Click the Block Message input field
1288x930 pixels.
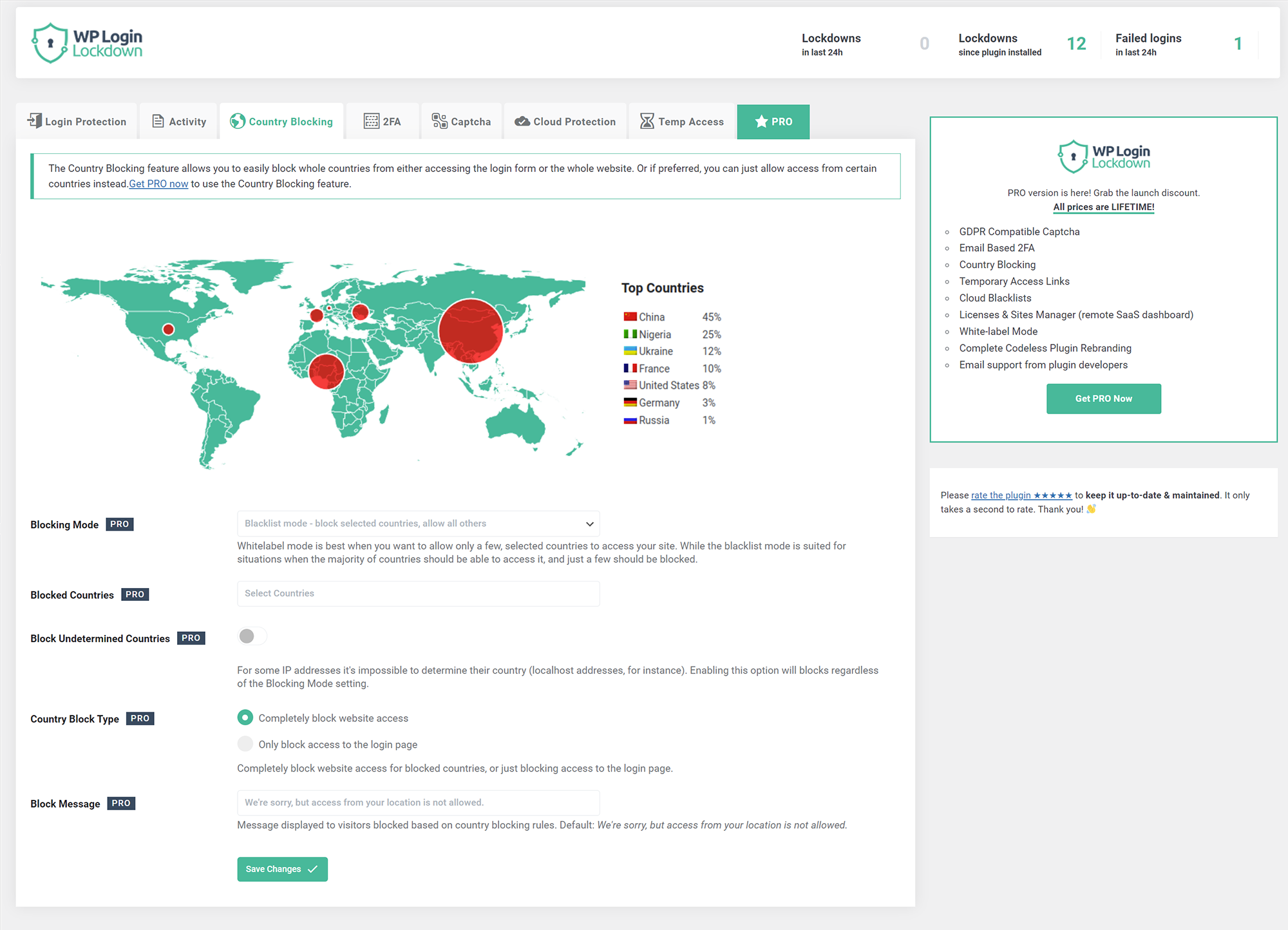click(418, 802)
